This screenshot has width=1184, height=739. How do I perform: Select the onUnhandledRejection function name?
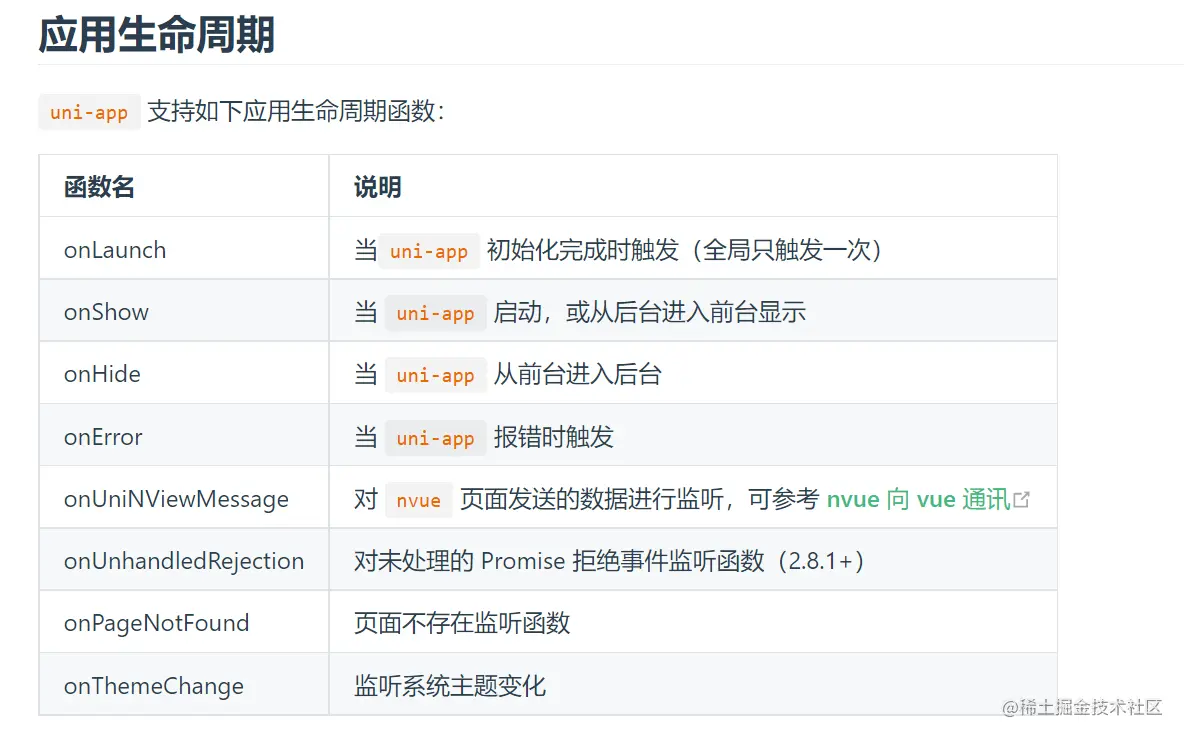pyautogui.click(x=184, y=561)
